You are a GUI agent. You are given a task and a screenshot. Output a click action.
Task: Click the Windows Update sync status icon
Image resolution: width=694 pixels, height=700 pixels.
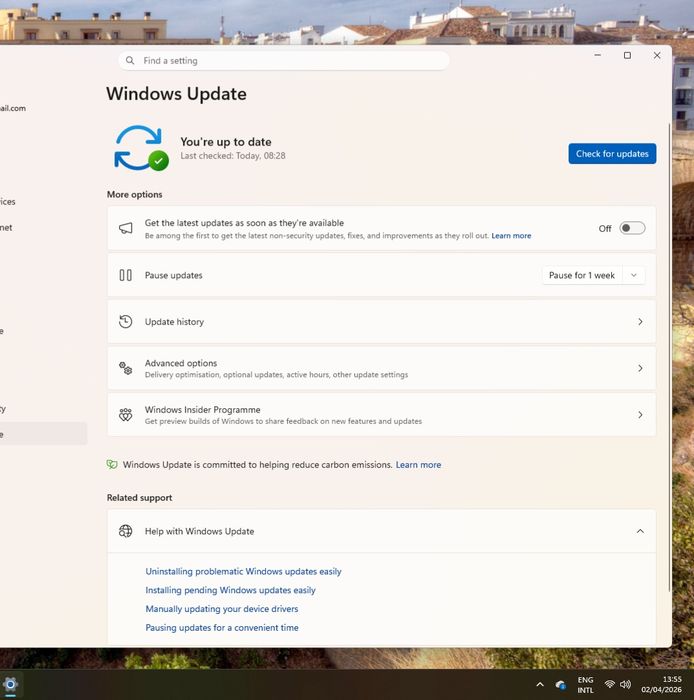(139, 148)
